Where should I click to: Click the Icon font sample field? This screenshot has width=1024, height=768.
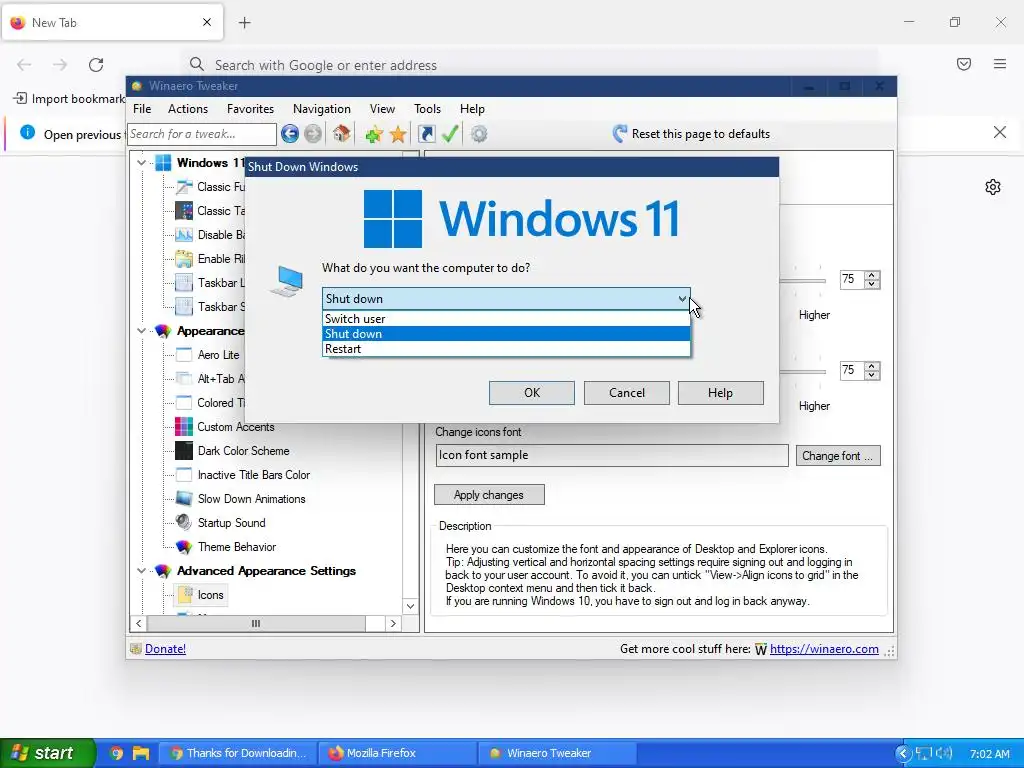(612, 455)
